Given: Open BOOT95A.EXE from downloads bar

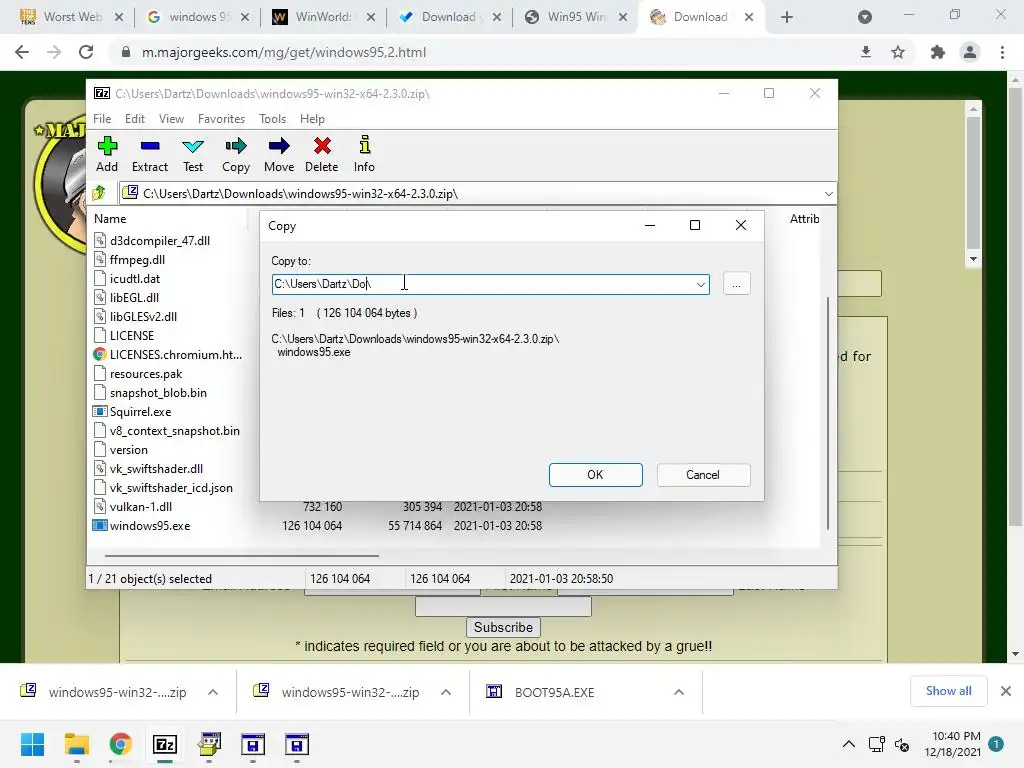Looking at the screenshot, I should 554,692.
